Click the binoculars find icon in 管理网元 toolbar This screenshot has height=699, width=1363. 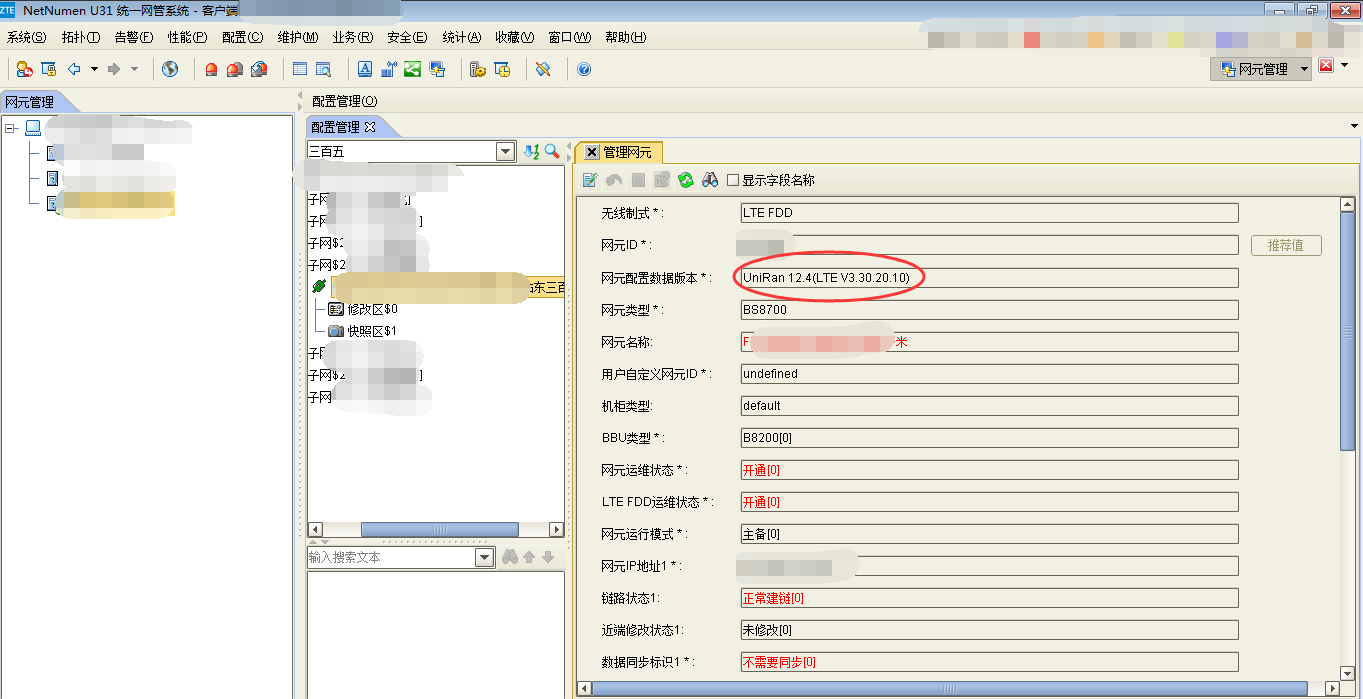(710, 180)
